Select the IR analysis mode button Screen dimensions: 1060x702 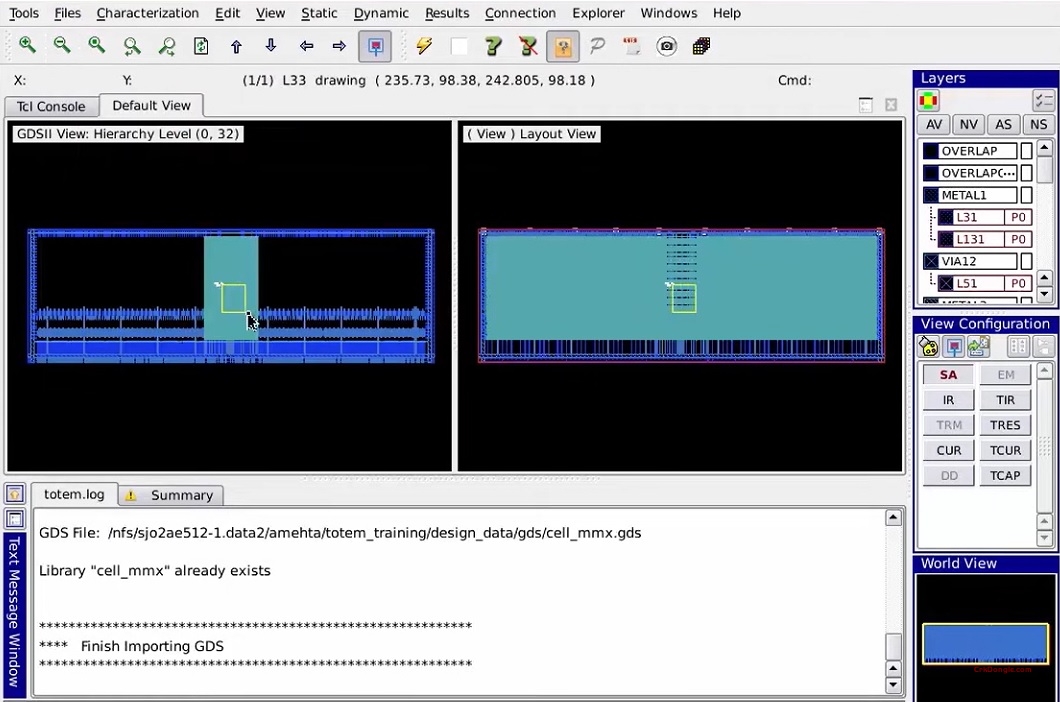coord(948,399)
